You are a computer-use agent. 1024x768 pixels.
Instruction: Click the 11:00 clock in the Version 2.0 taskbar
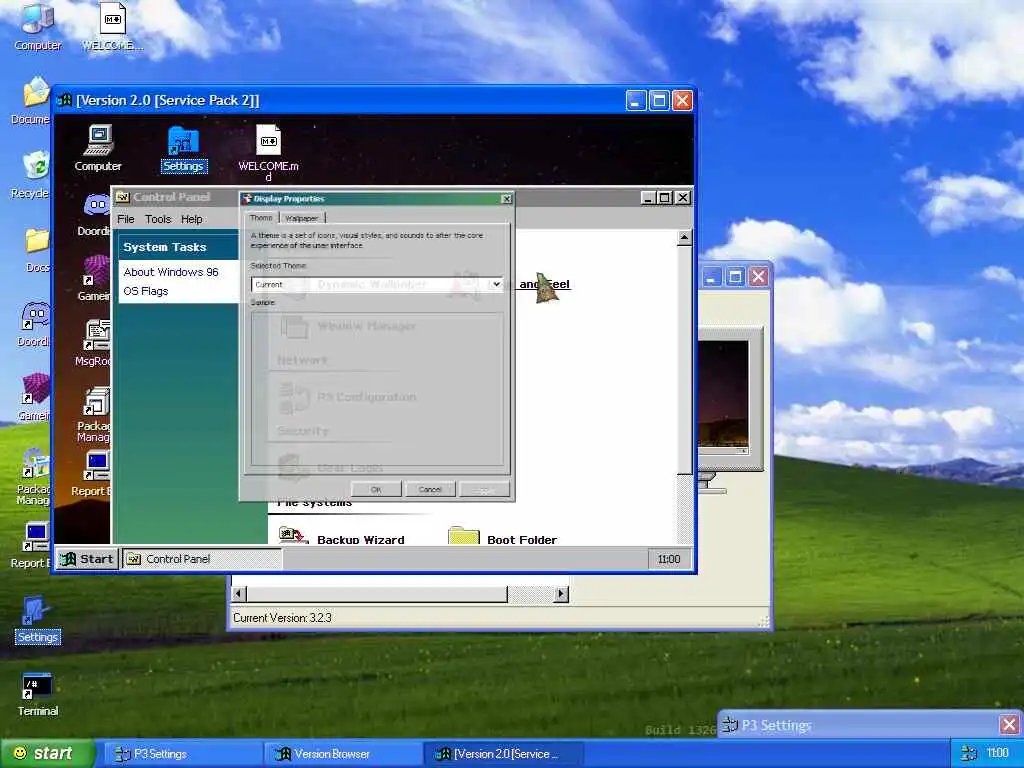(x=669, y=559)
